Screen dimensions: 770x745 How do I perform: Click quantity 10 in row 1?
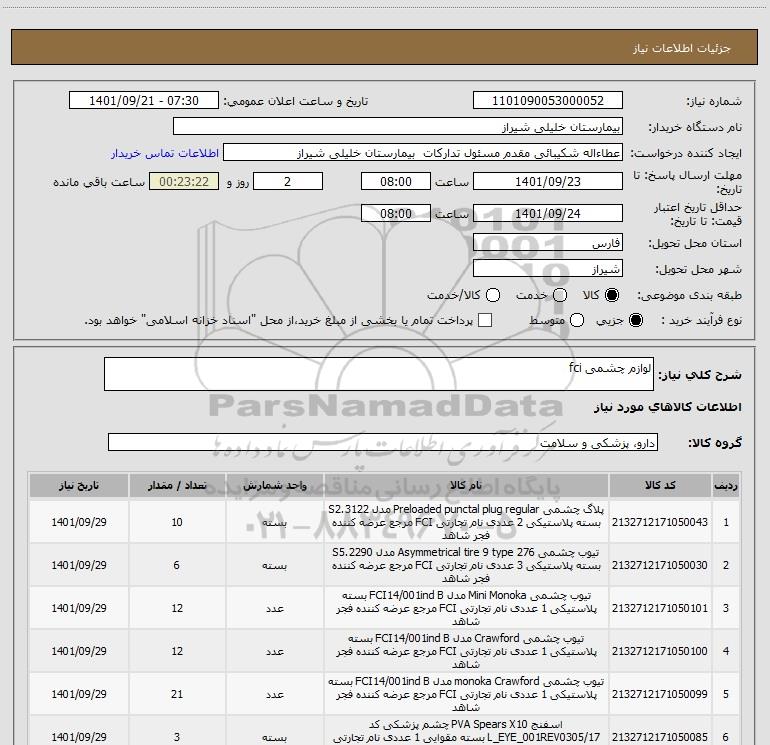[177, 522]
